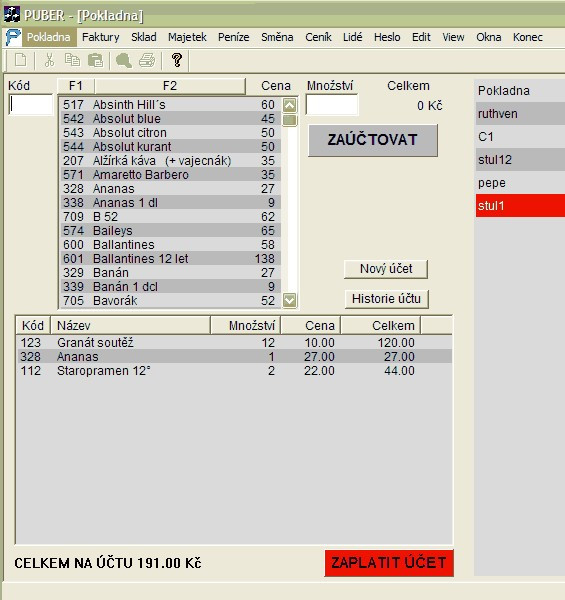Click the red ZAPLATIT ÚČET button

point(389,563)
